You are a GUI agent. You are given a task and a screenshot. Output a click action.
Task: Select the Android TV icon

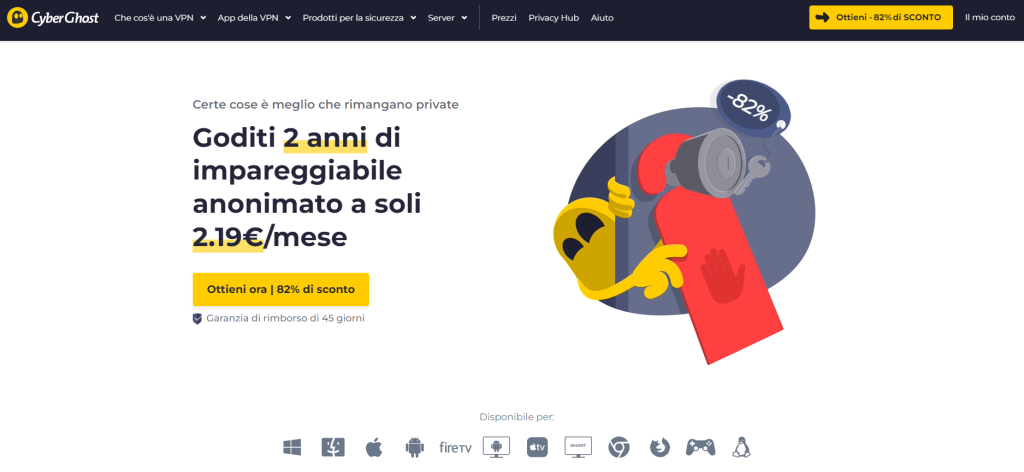coord(496,447)
